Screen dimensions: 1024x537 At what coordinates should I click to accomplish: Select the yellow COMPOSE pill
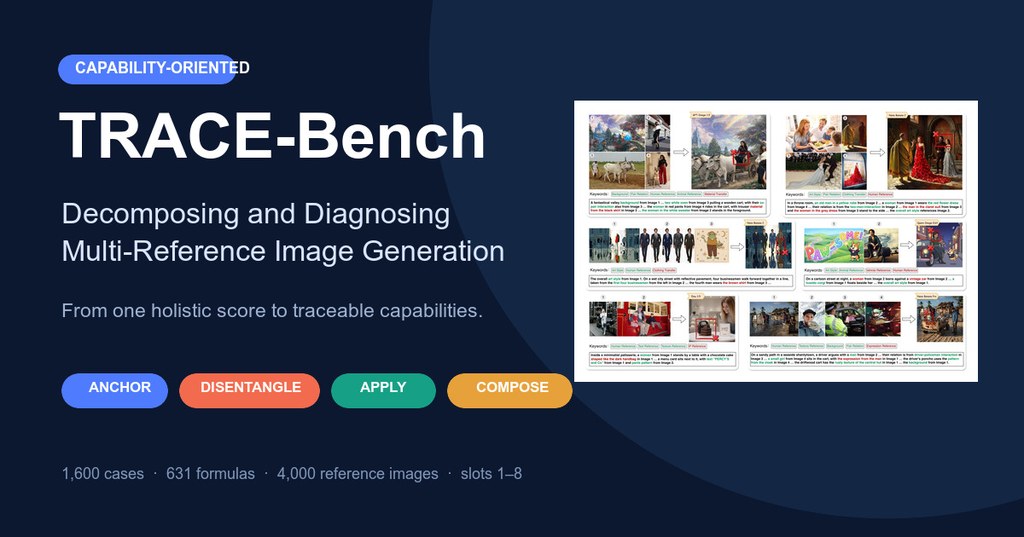tap(510, 390)
